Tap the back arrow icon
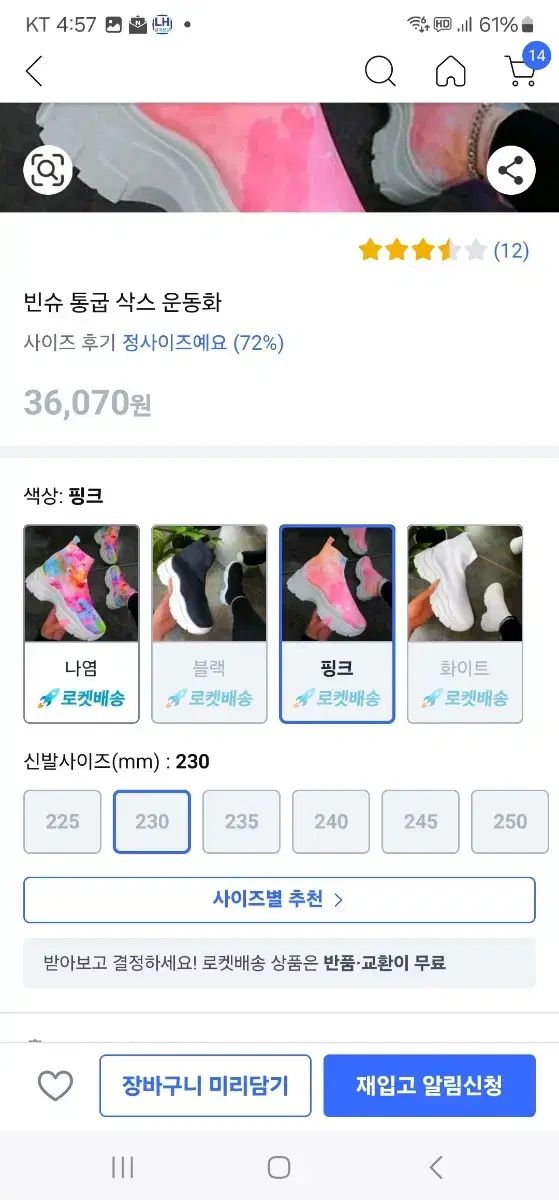The image size is (559, 1200). [34, 71]
